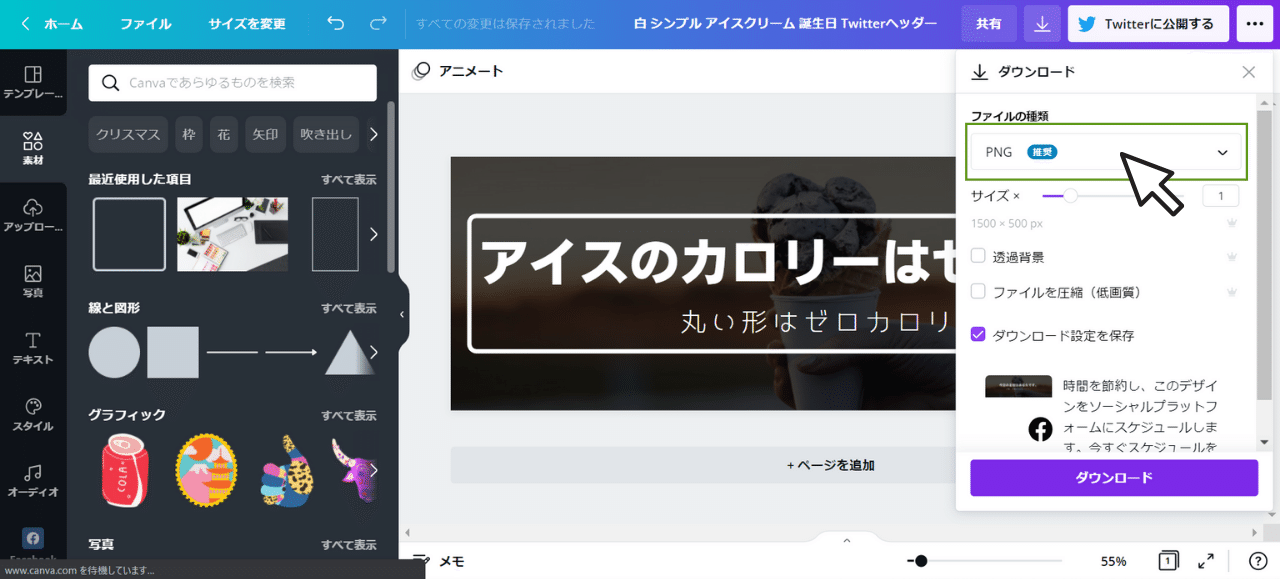This screenshot has height=579, width=1280.
Task: Show more graphics chevron
Action: tap(373, 470)
